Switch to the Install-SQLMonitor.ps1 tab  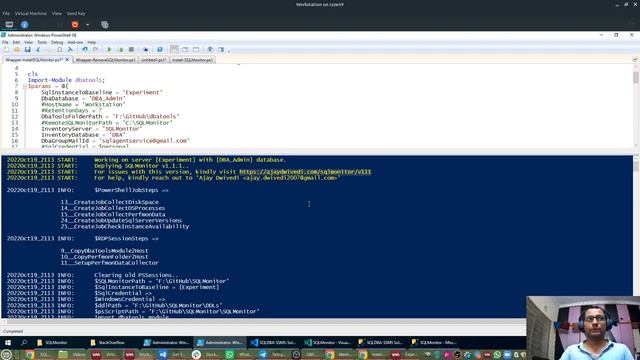click(192, 60)
